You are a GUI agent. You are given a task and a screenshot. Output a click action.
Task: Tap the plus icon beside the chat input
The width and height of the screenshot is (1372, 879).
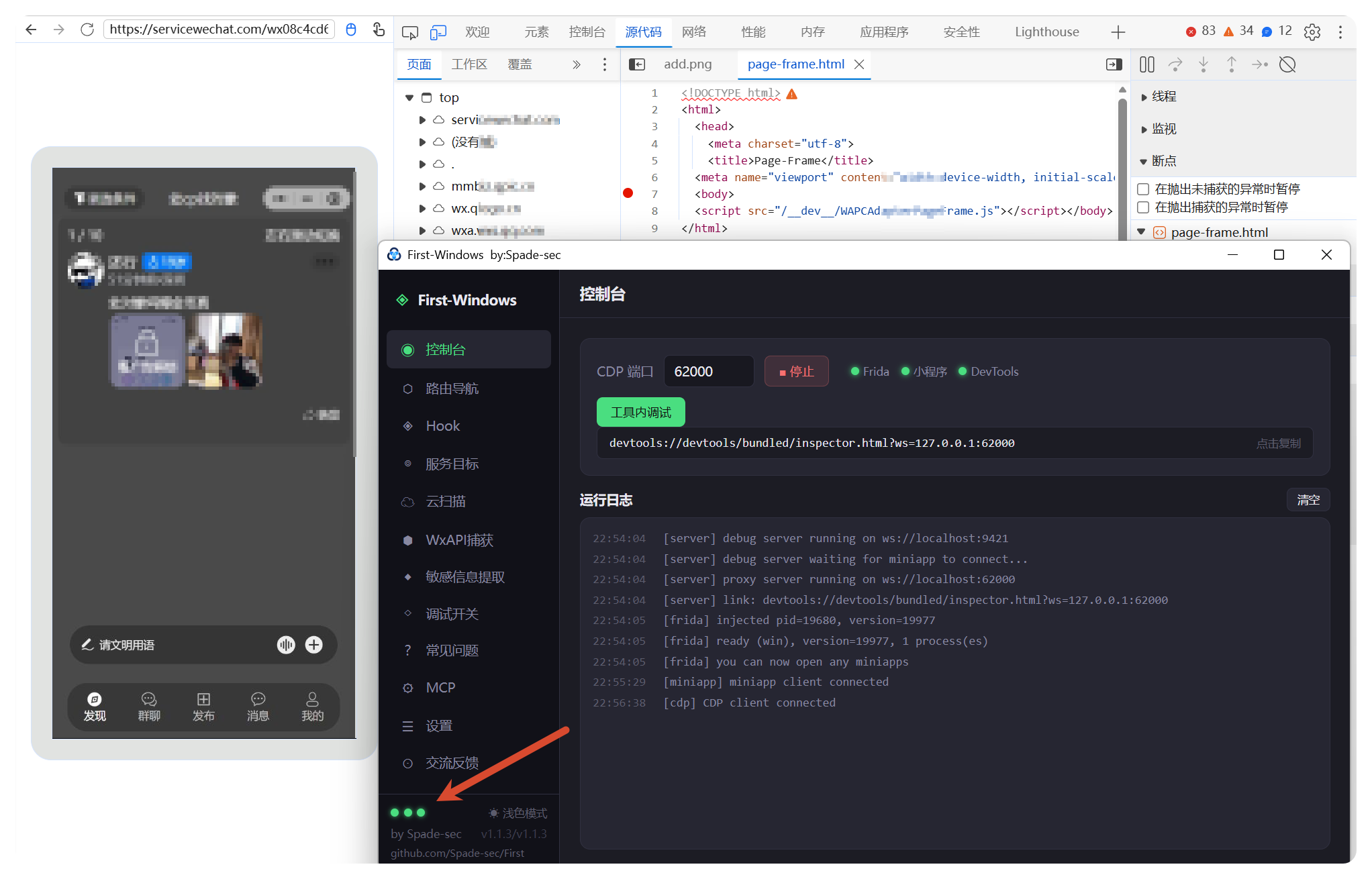click(314, 645)
